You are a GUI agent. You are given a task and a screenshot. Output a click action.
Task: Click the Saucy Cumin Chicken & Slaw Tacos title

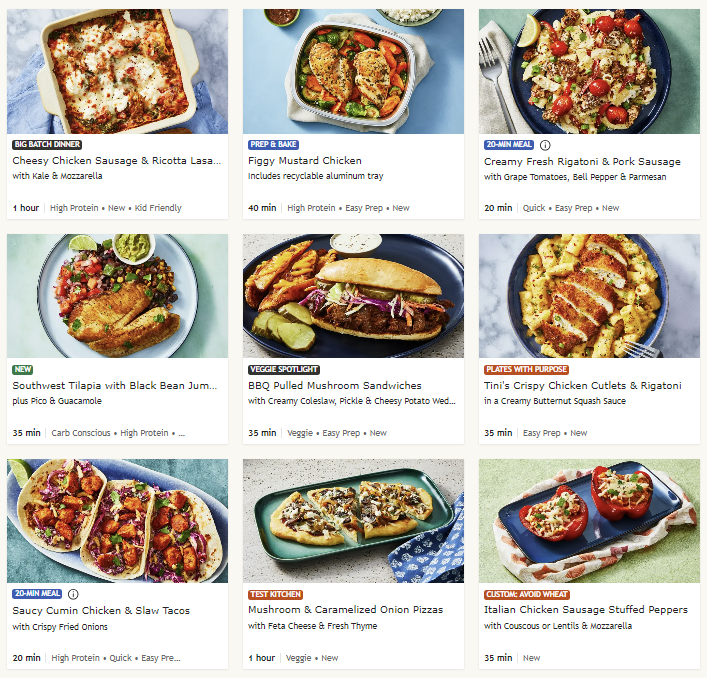click(x=101, y=611)
